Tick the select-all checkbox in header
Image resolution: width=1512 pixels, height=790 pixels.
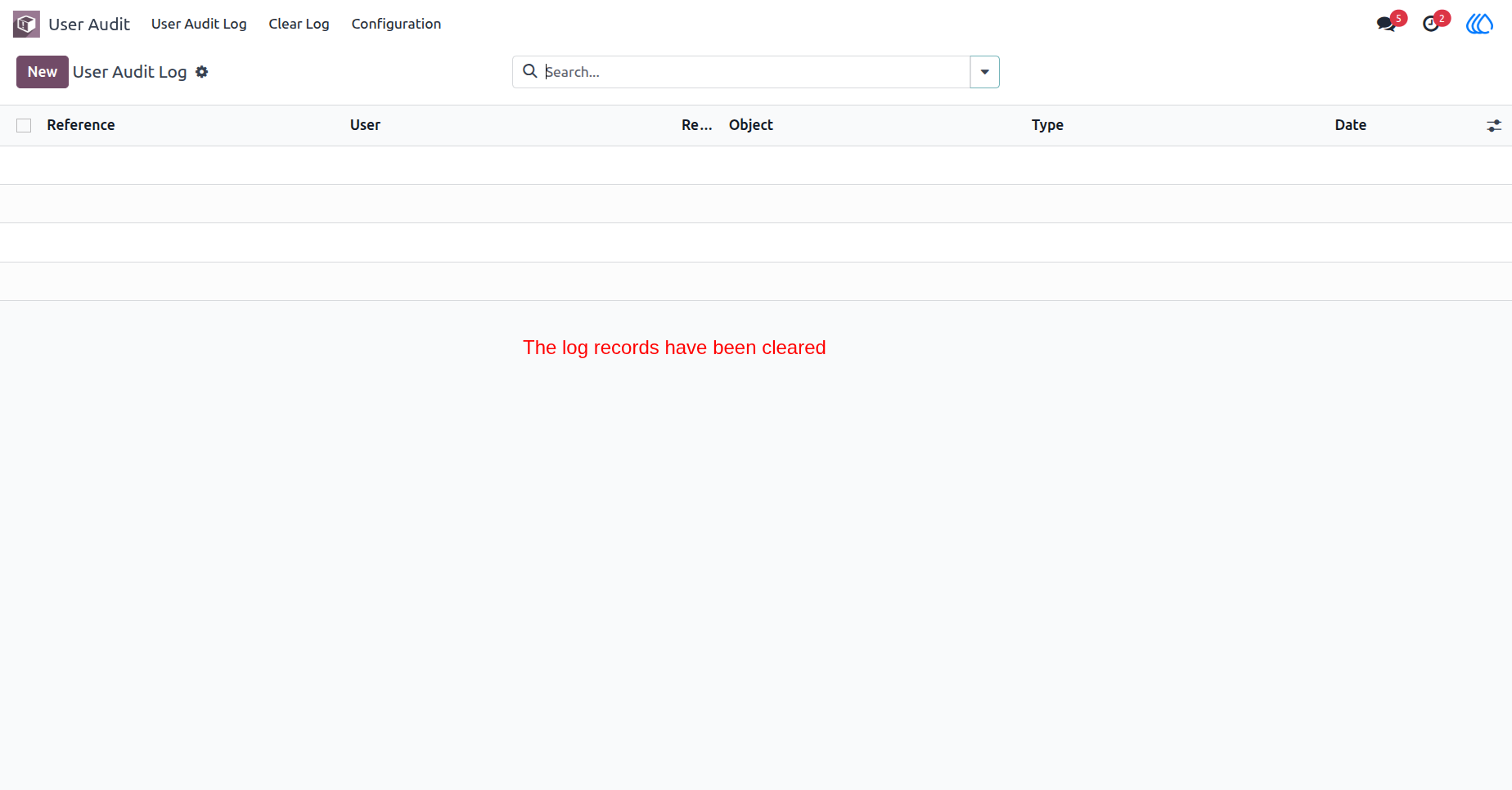(24, 125)
